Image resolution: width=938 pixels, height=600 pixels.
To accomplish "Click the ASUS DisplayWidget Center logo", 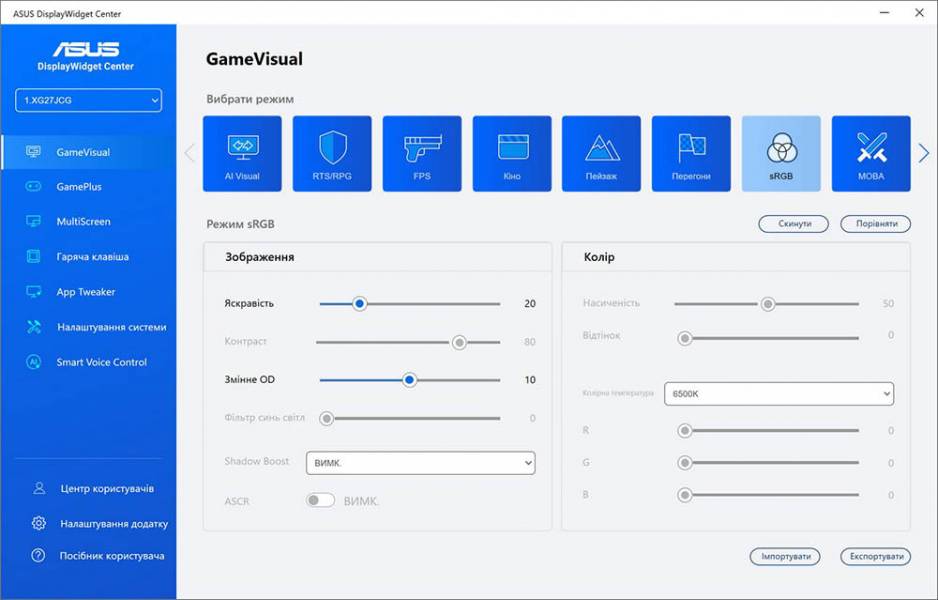I will point(86,56).
